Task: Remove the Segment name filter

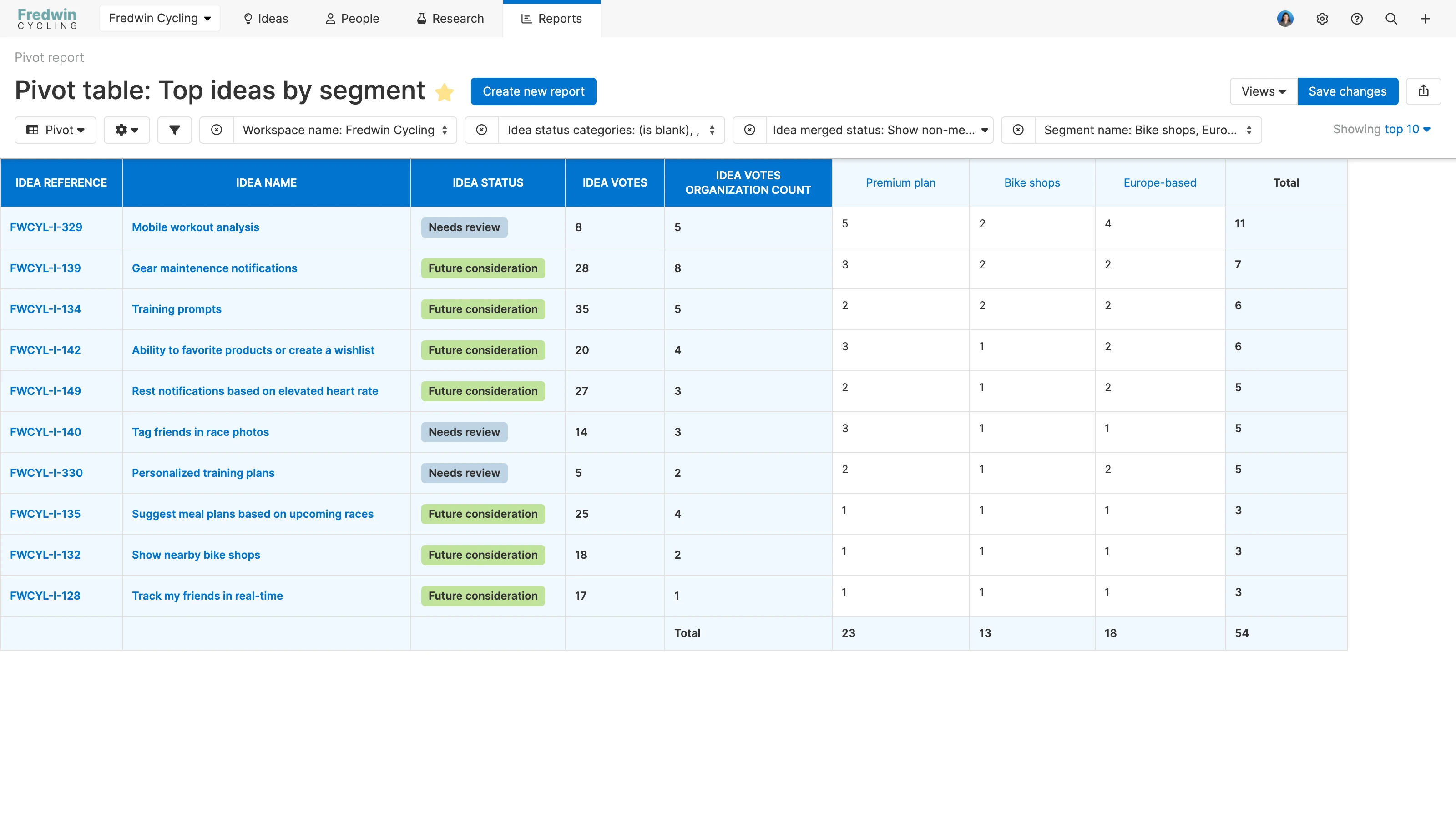Action: click(x=1018, y=130)
